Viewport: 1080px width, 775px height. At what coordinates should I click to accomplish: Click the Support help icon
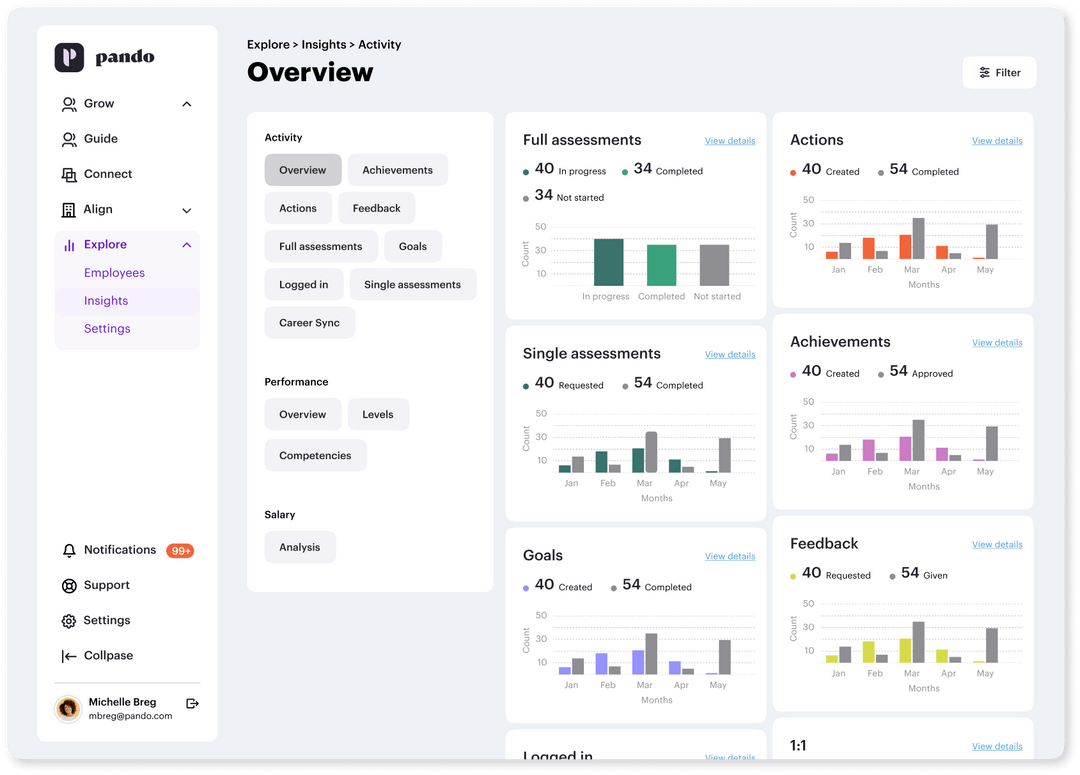[x=68, y=585]
